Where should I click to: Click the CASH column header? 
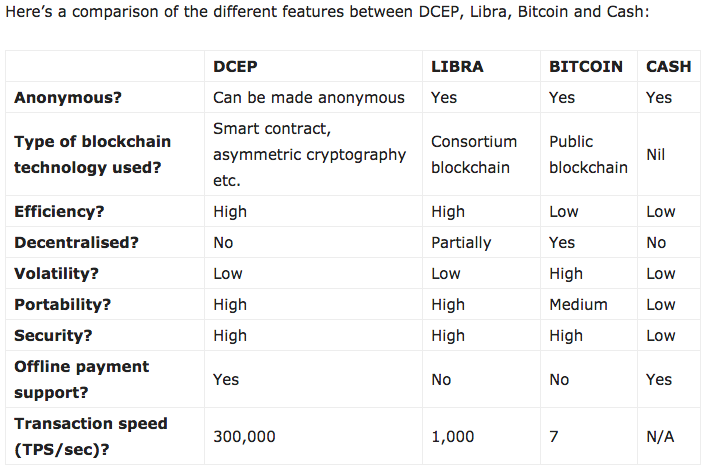pyautogui.click(x=668, y=66)
